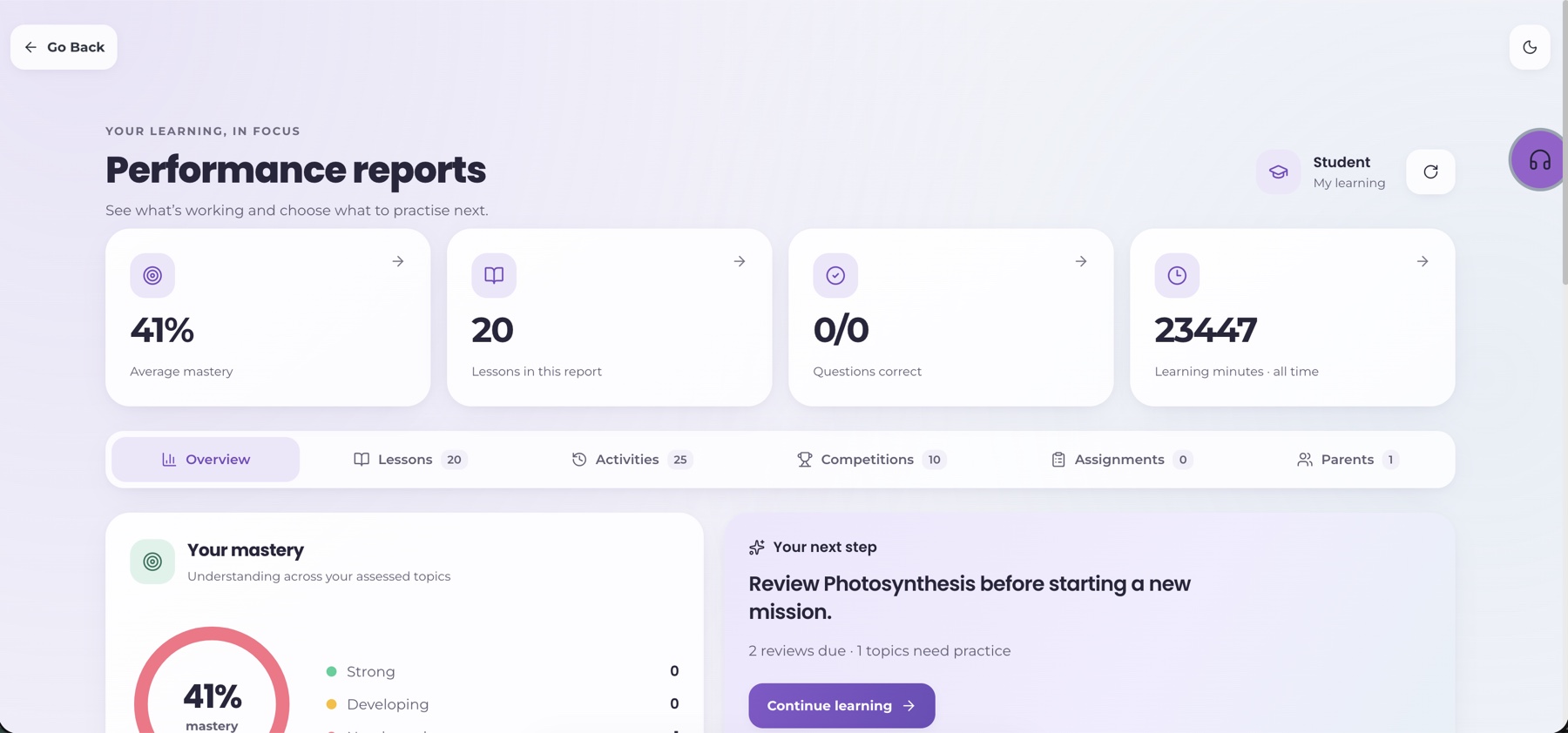Click the Continue learning button
This screenshot has width=1568, height=733.
click(841, 706)
